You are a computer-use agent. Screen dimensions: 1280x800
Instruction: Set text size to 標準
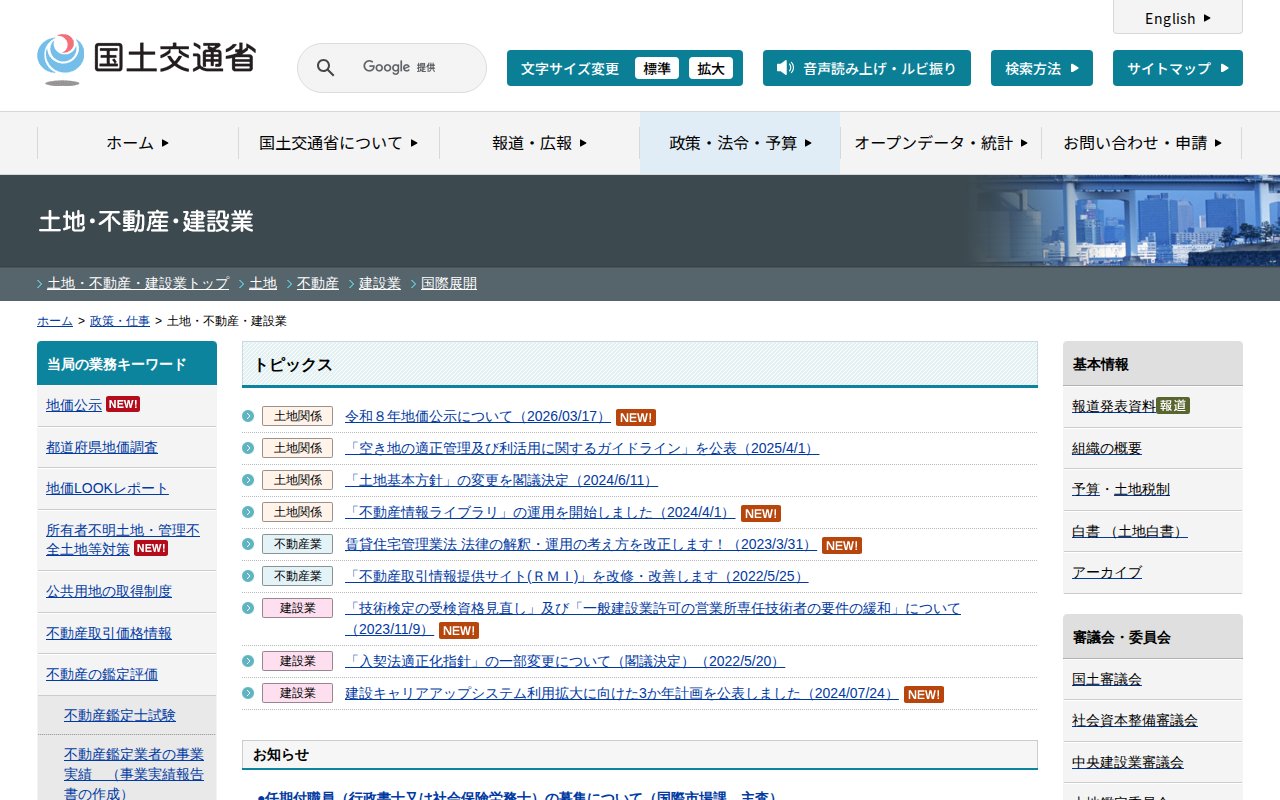click(656, 68)
